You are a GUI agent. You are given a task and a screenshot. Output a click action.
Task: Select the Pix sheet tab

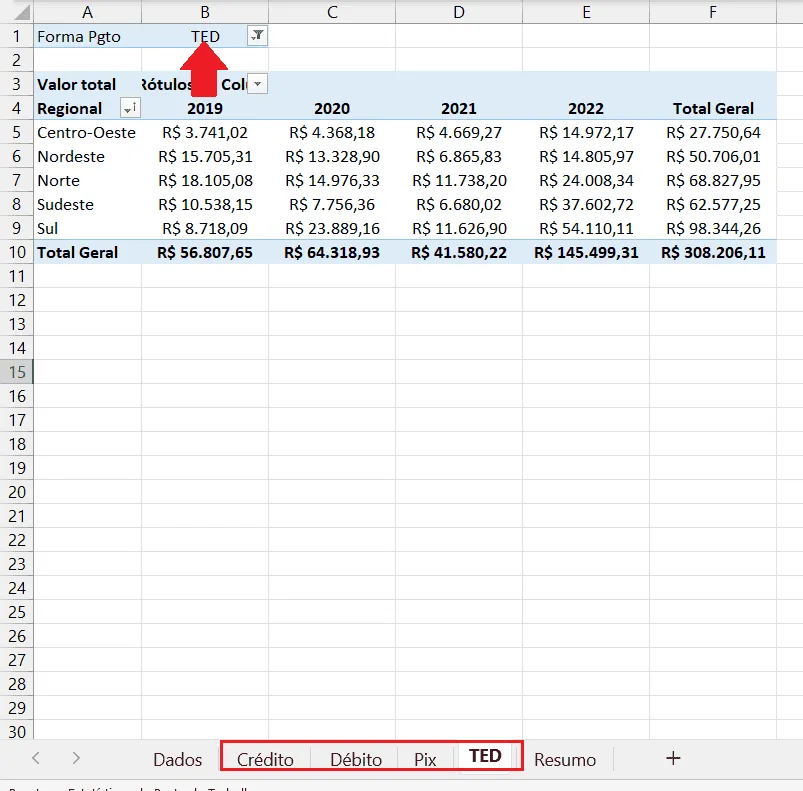pos(425,759)
